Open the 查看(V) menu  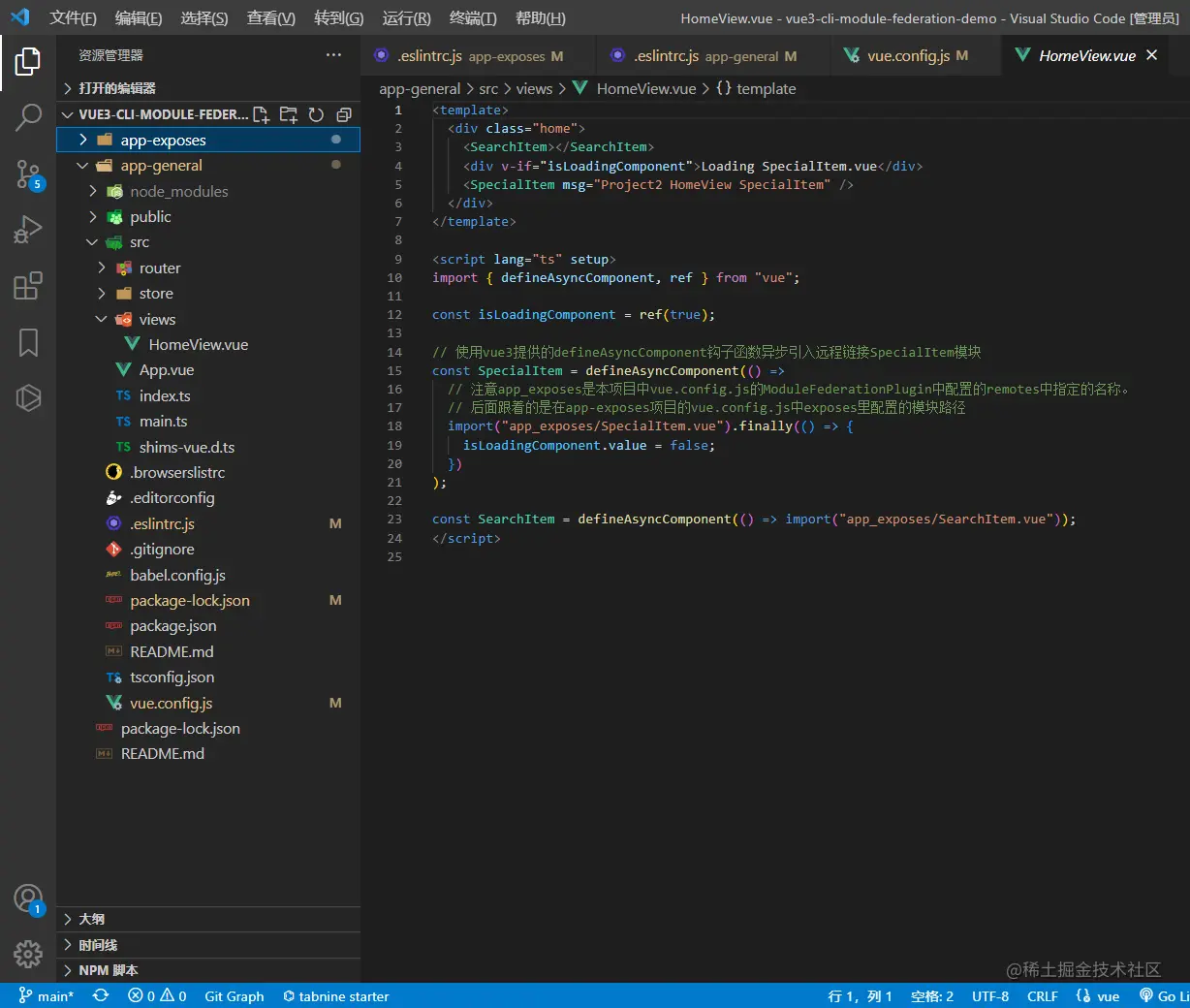tap(271, 18)
